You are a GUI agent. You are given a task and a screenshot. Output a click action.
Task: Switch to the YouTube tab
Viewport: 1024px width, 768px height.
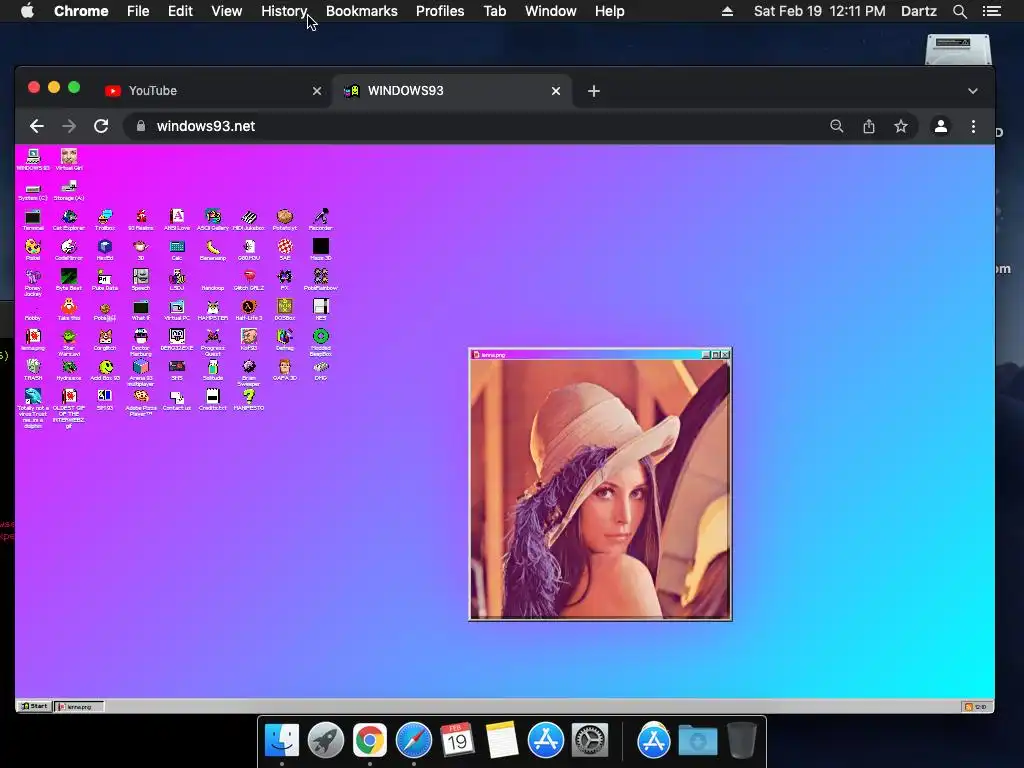point(212,91)
